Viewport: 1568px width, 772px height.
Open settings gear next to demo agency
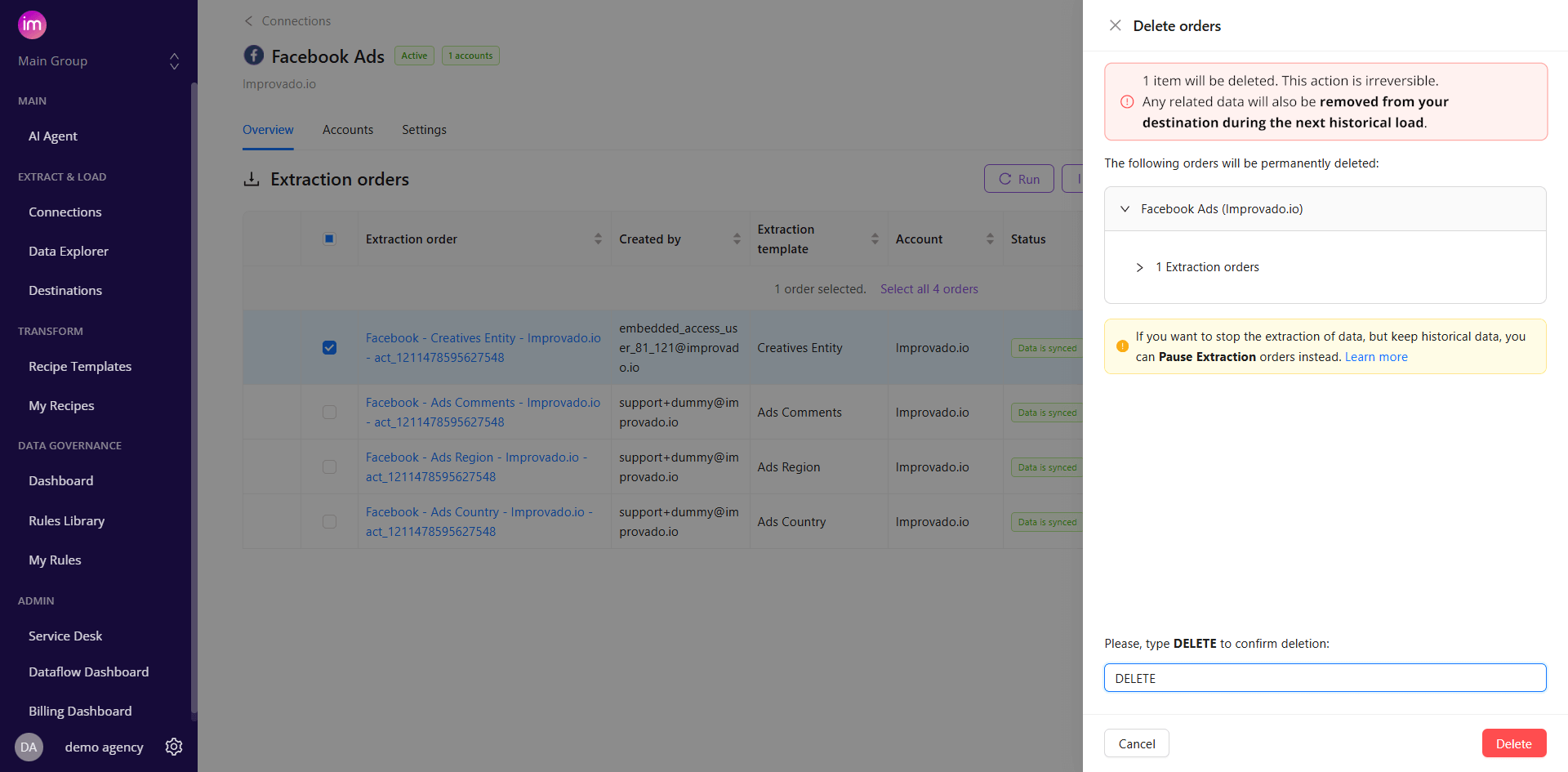click(174, 747)
